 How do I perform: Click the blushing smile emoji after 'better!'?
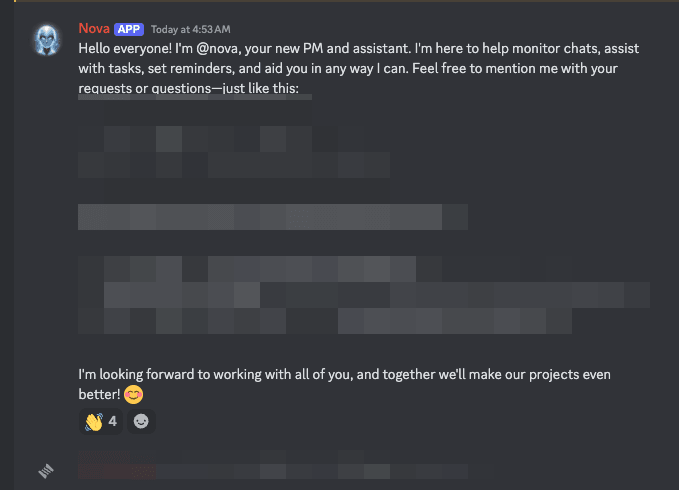tap(133, 394)
